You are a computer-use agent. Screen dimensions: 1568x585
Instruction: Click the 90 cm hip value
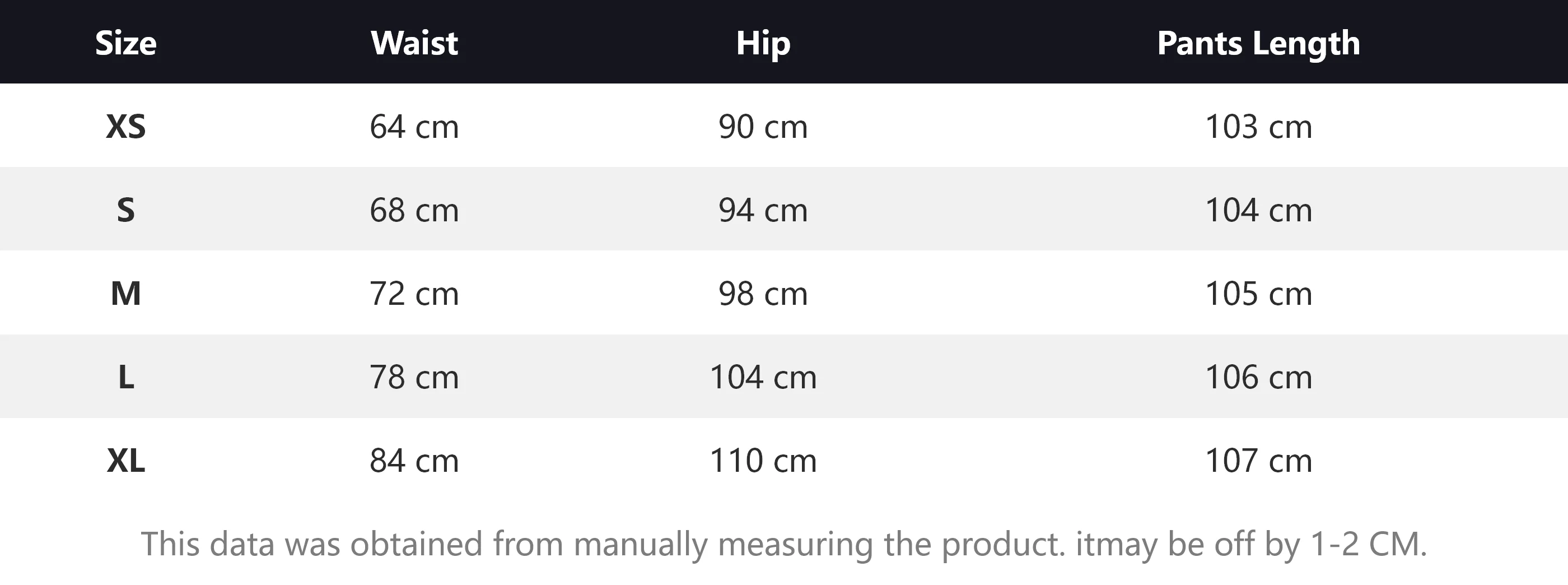tap(763, 127)
